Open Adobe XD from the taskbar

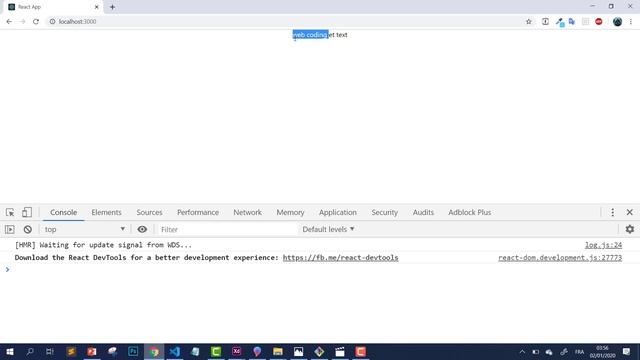pos(236,351)
